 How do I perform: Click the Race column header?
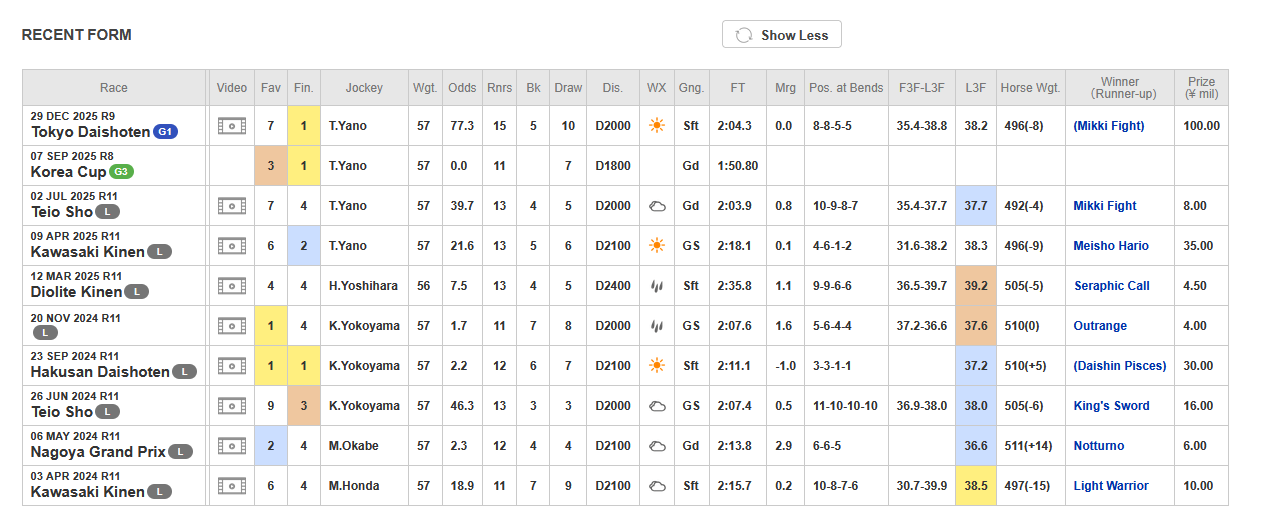114,88
